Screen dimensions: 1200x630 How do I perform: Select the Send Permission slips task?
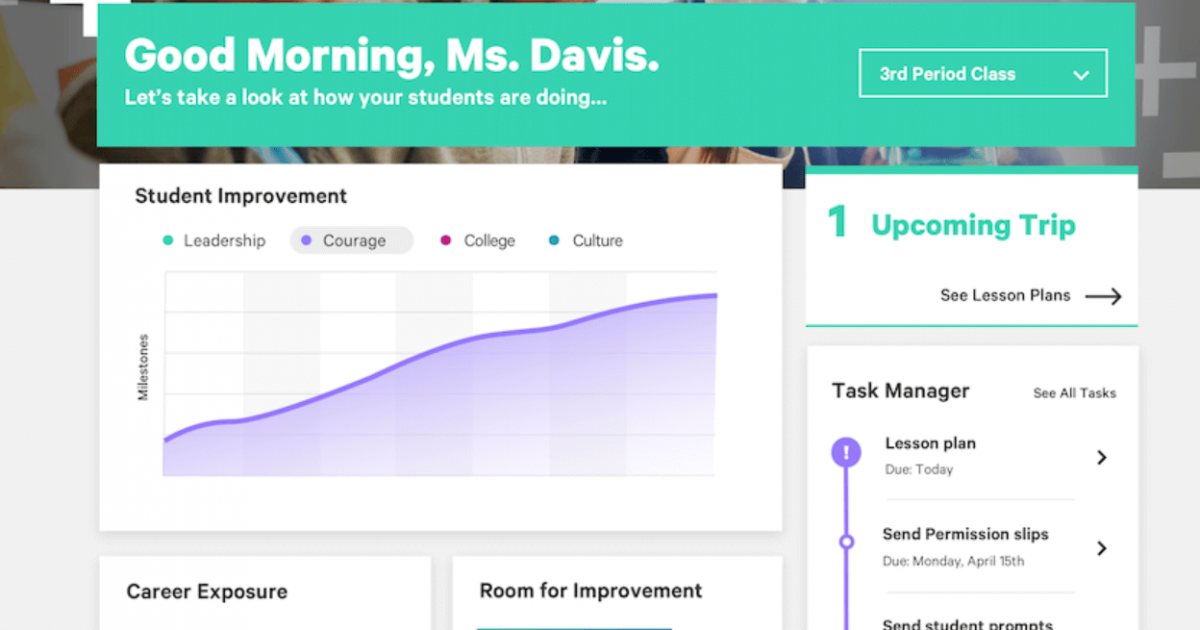click(x=965, y=535)
